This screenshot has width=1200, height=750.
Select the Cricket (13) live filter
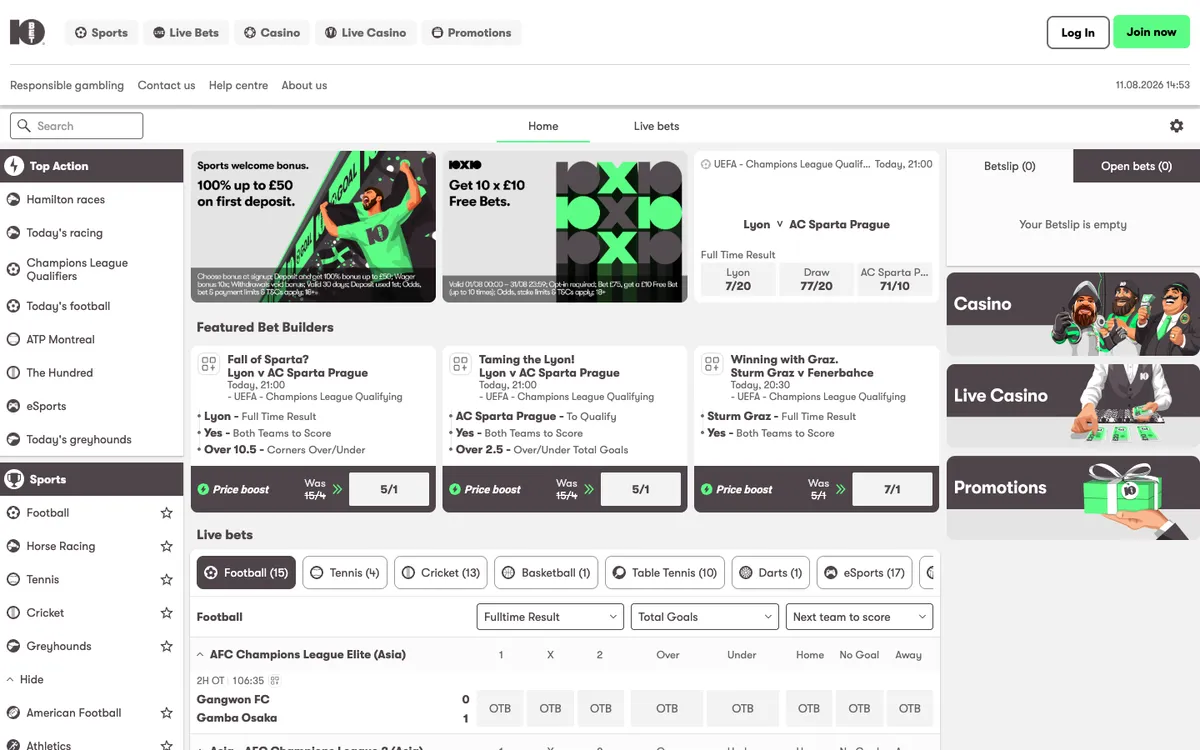pyautogui.click(x=441, y=573)
